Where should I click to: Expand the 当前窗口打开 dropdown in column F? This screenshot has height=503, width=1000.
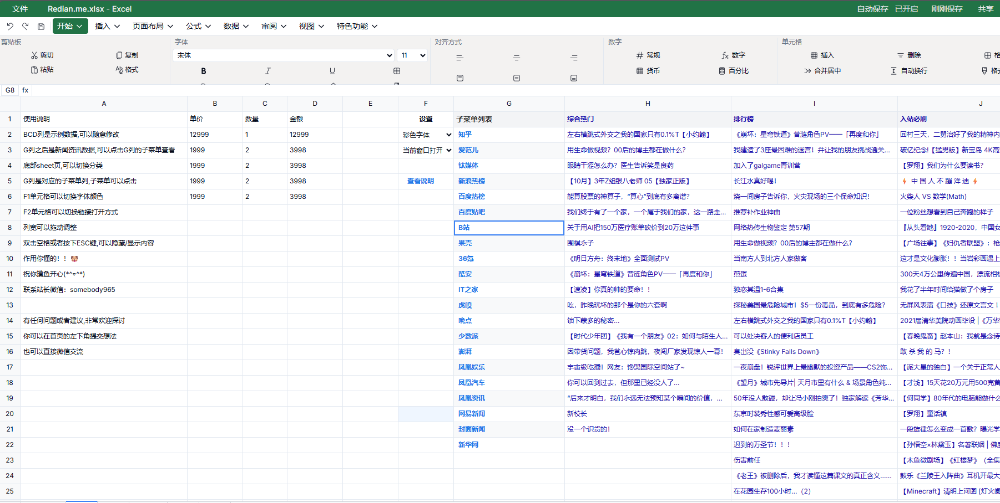pyautogui.click(x=448, y=149)
